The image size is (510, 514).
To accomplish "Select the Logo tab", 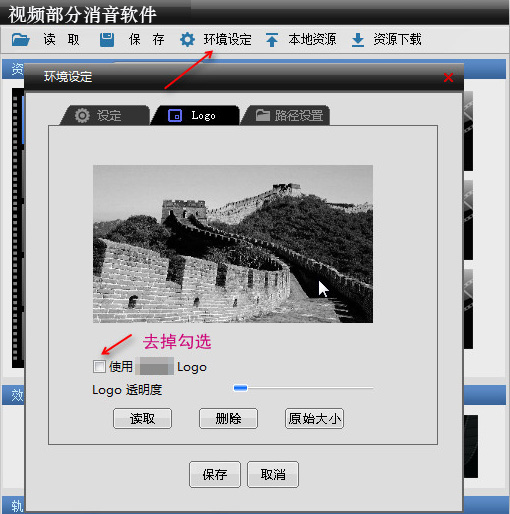I will [195, 115].
